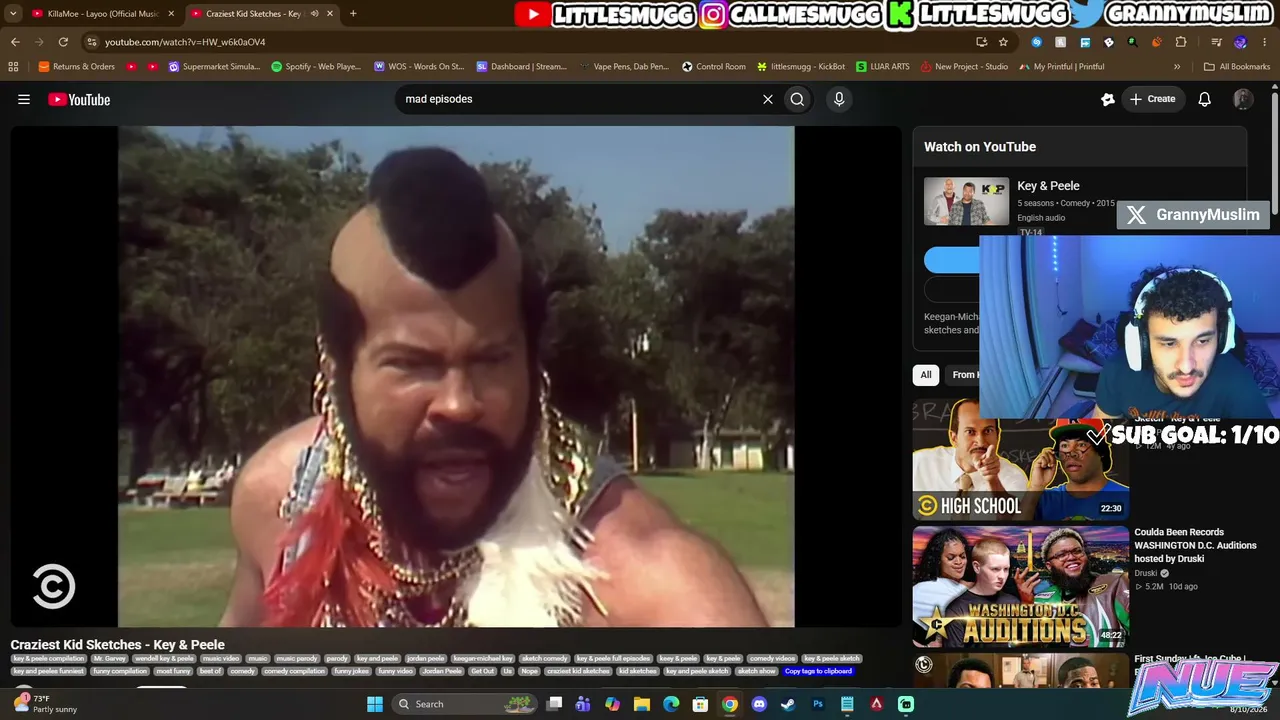Open Returns & Orders bookmark

coord(77,67)
